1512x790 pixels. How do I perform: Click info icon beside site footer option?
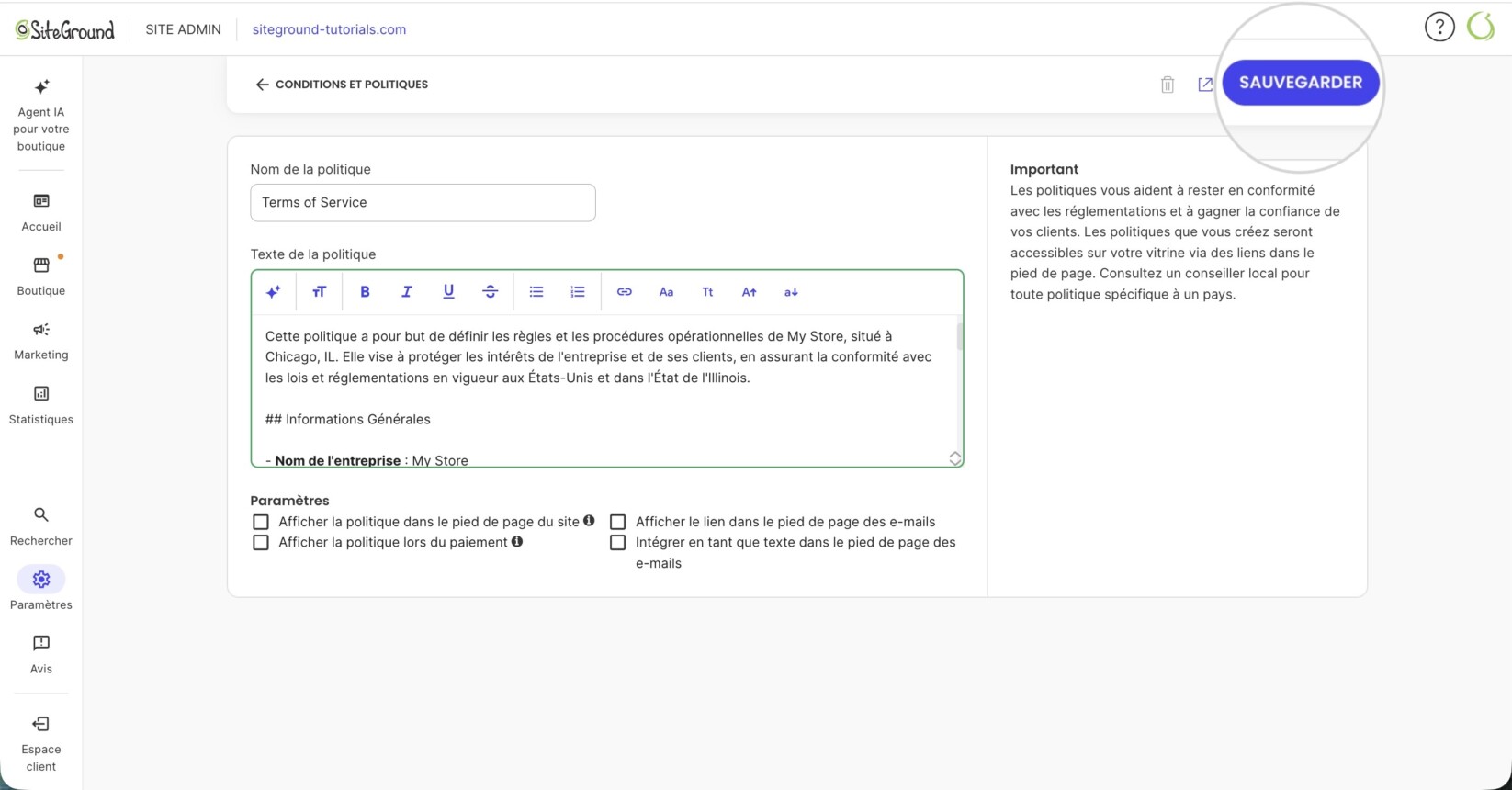point(589,521)
